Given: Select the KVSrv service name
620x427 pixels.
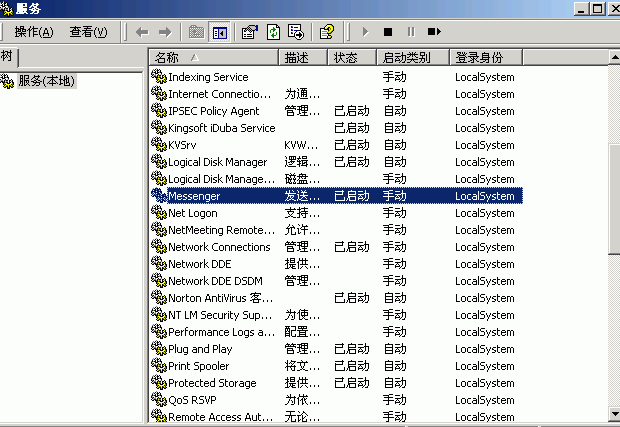Looking at the screenshot, I should tap(182, 145).
